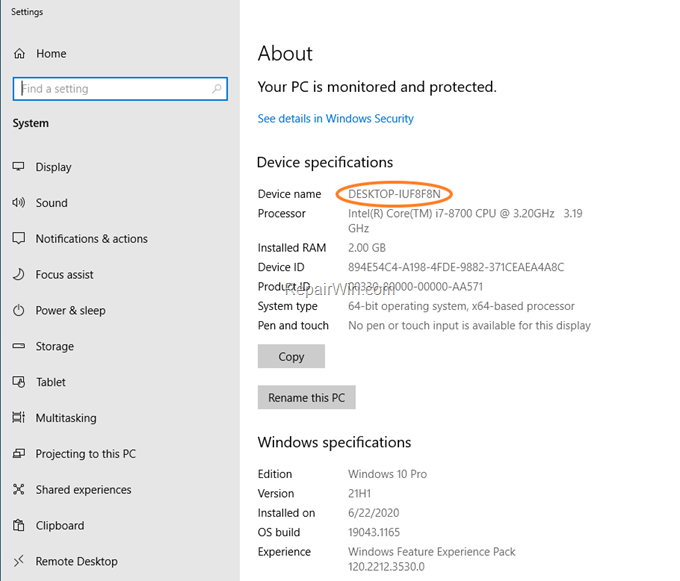Click the Device ID value 894E54C4-A198-4FDE-9882-371CEAEA4A8C
Viewport: 680px width, 581px height.
click(x=456, y=267)
